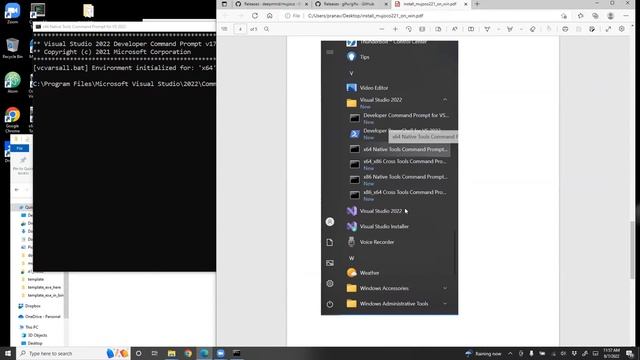
Task: Select the install_mujoco221_on_win.pdf tab
Action: click(429, 4)
